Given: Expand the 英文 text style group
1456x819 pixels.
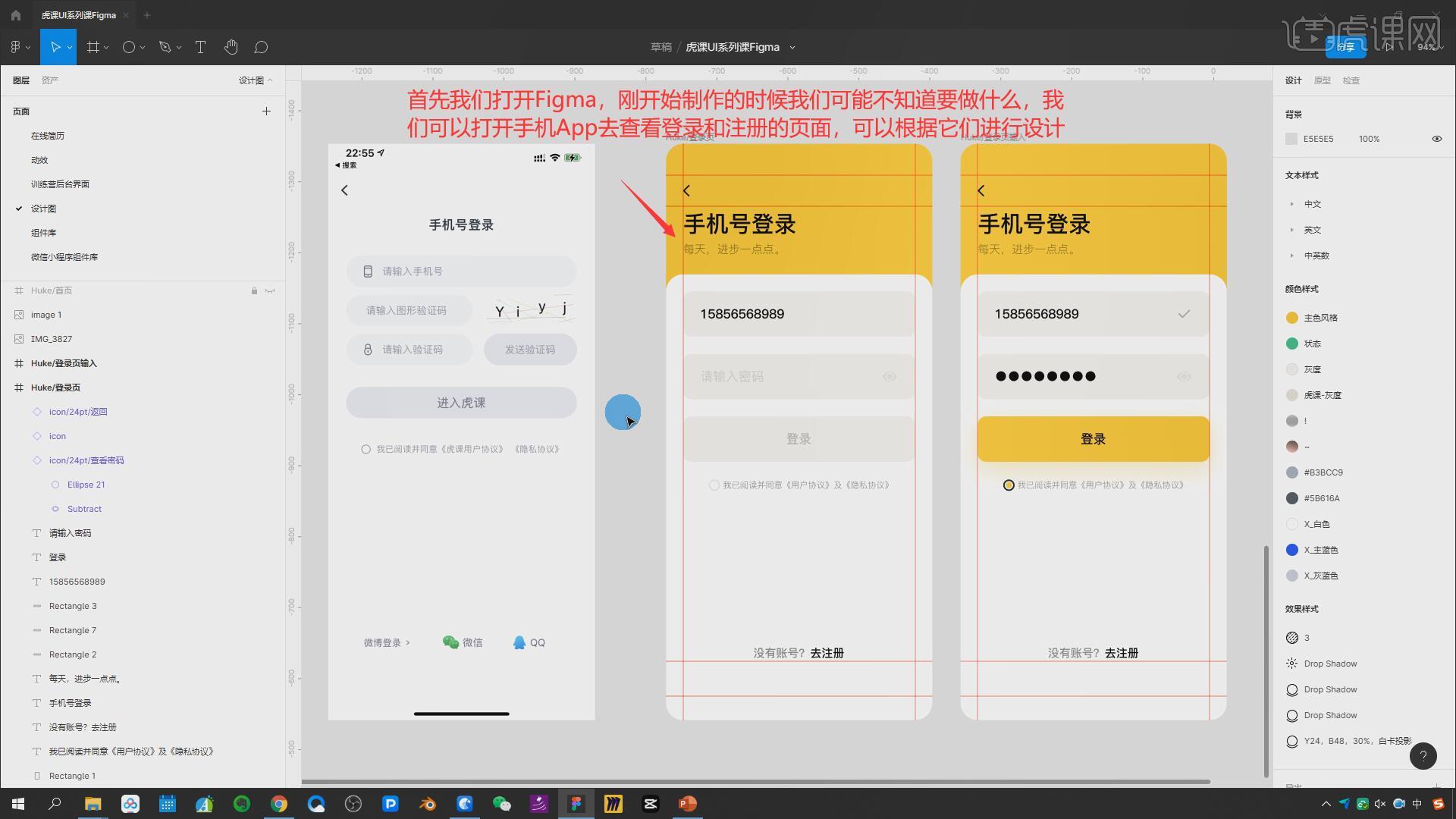Looking at the screenshot, I should 1291,230.
